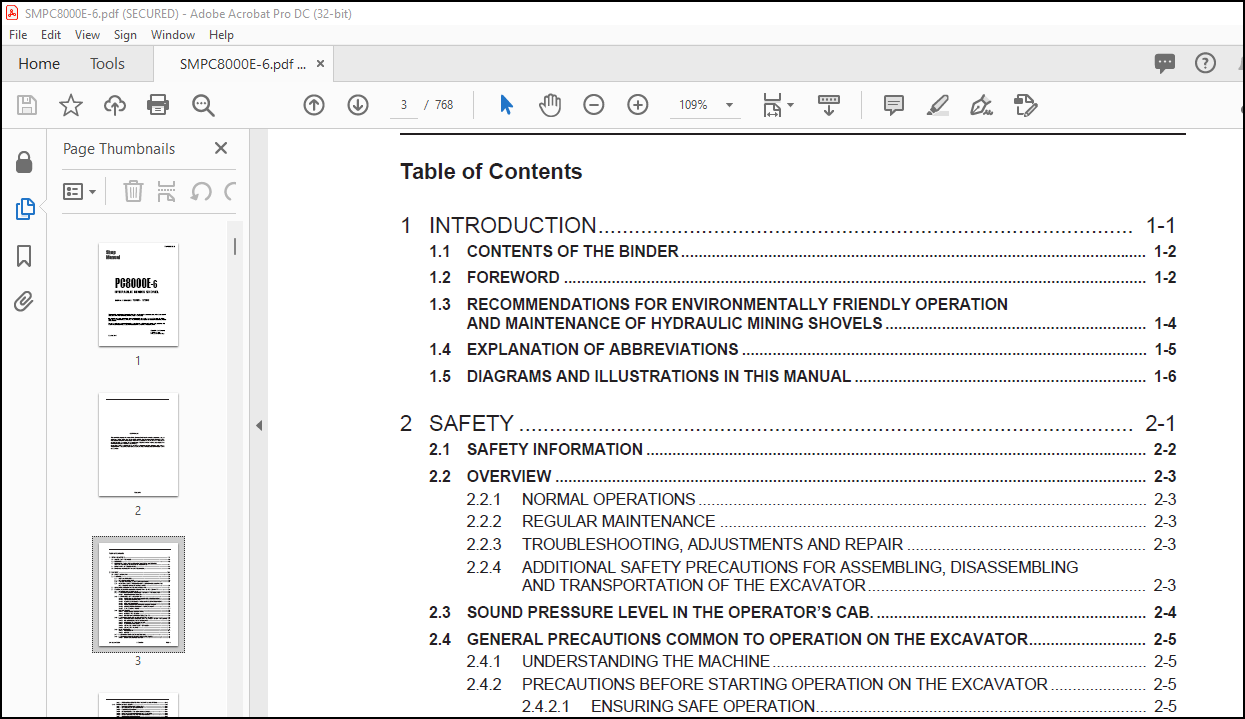Click 2.4.1 UNDERSTANDING THE MACHINE line
Image resolution: width=1245 pixels, height=719 pixels.
point(821,661)
